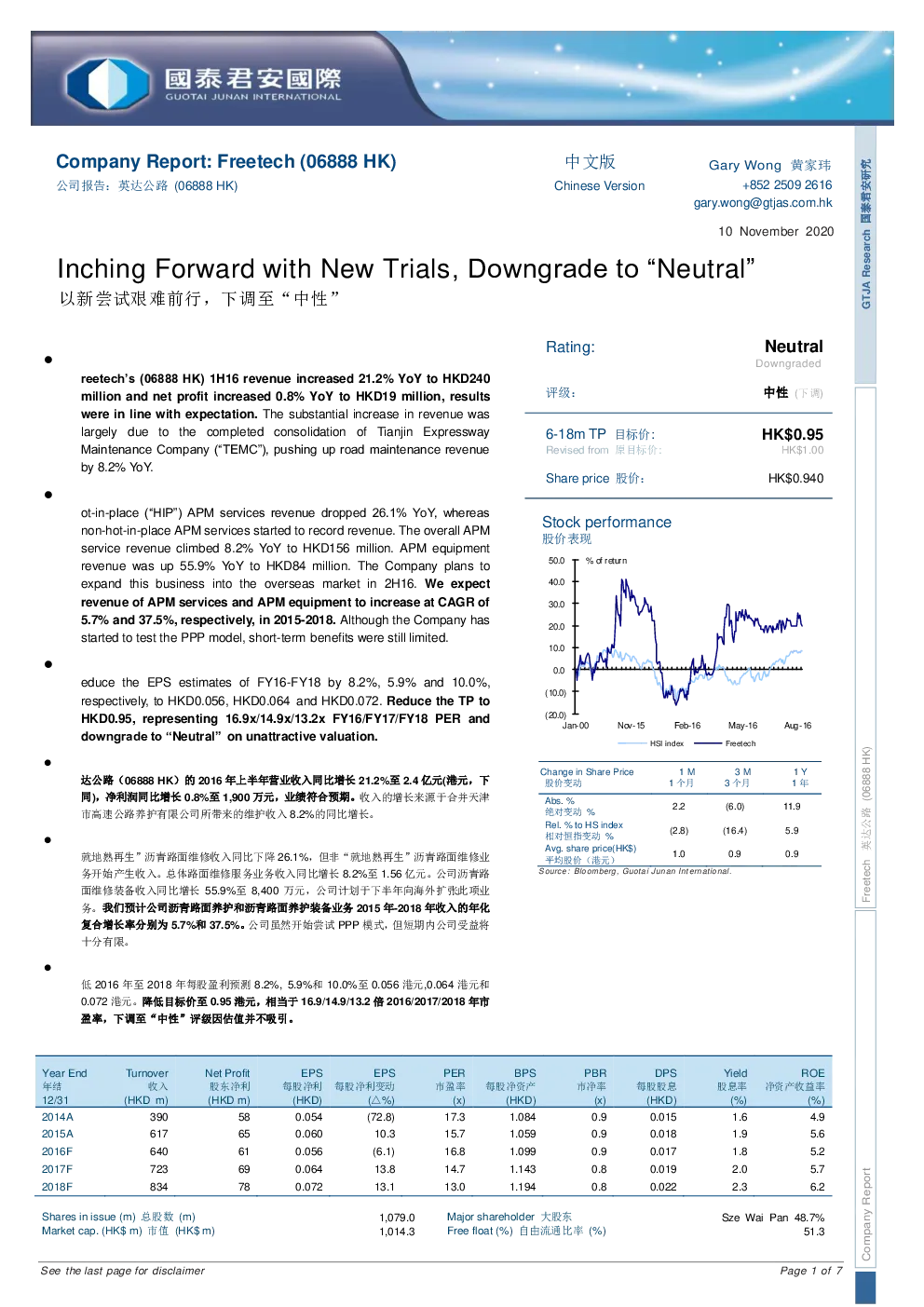Select the Company Report: Freetech title

pos(226,161)
